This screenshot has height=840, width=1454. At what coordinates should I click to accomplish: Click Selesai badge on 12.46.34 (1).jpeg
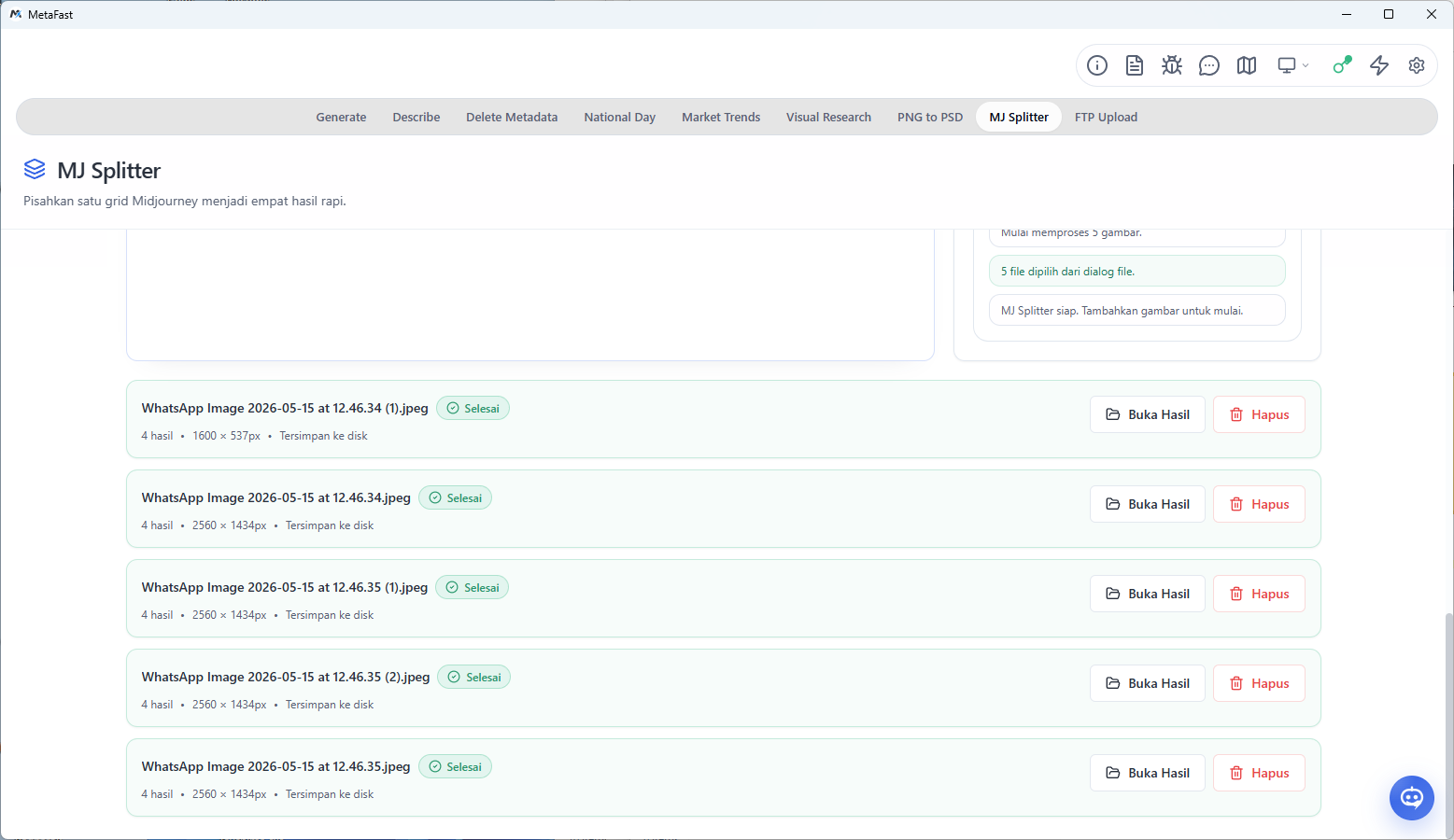(x=473, y=408)
